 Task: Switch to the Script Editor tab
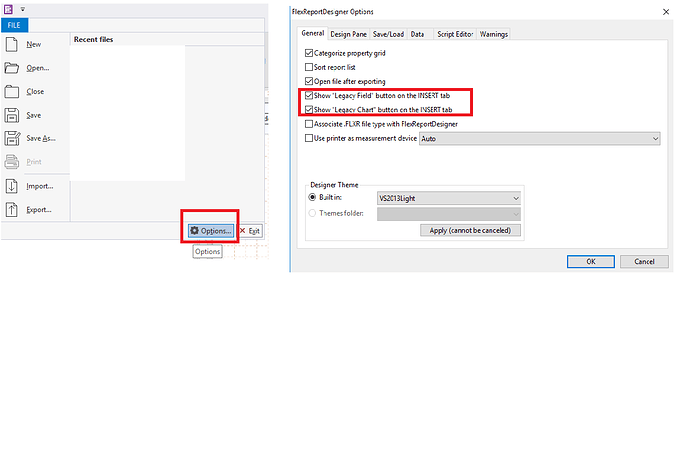455,34
